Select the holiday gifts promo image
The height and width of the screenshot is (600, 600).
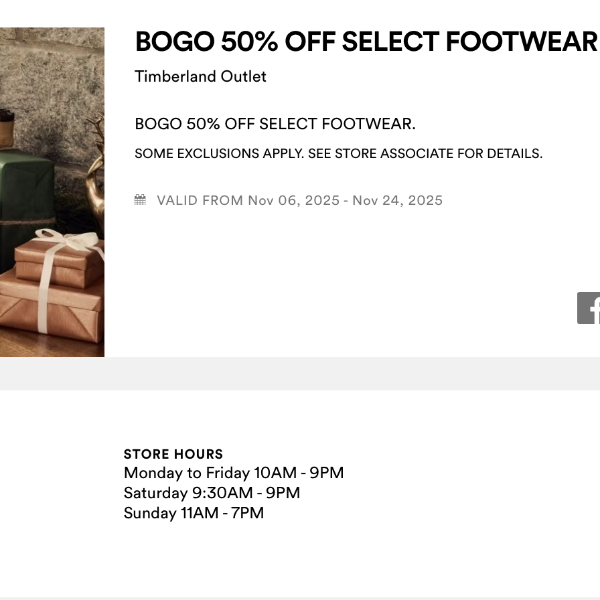tap(52, 192)
